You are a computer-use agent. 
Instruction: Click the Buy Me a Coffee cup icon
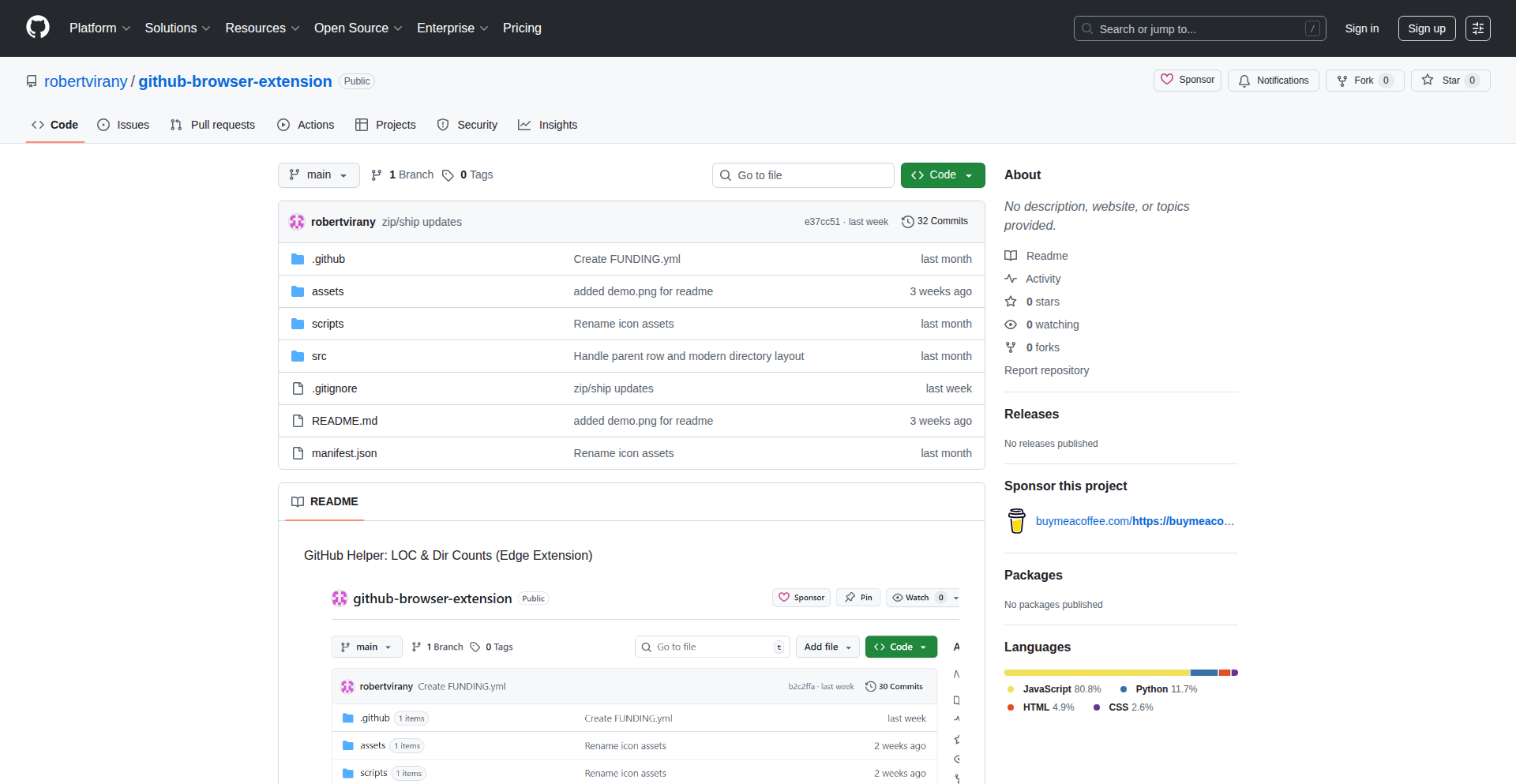[1016, 521]
